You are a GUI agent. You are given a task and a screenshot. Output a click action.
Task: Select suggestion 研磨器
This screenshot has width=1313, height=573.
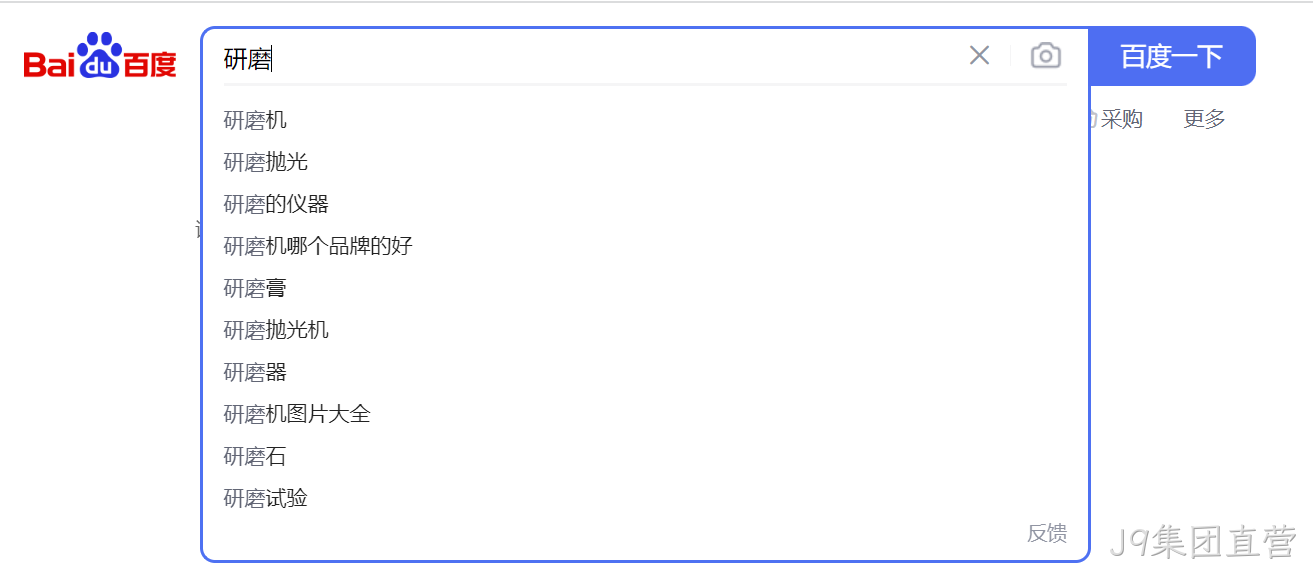[645, 372]
